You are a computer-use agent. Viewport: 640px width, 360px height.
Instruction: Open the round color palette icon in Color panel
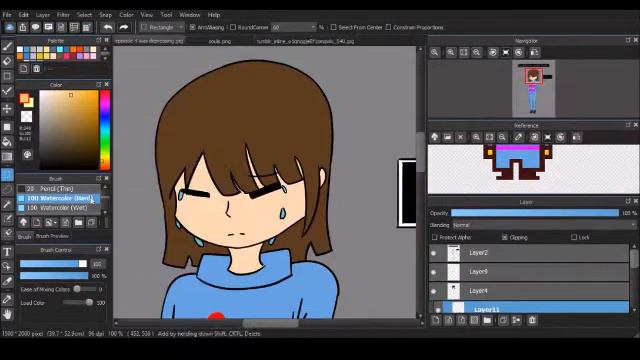point(27,155)
